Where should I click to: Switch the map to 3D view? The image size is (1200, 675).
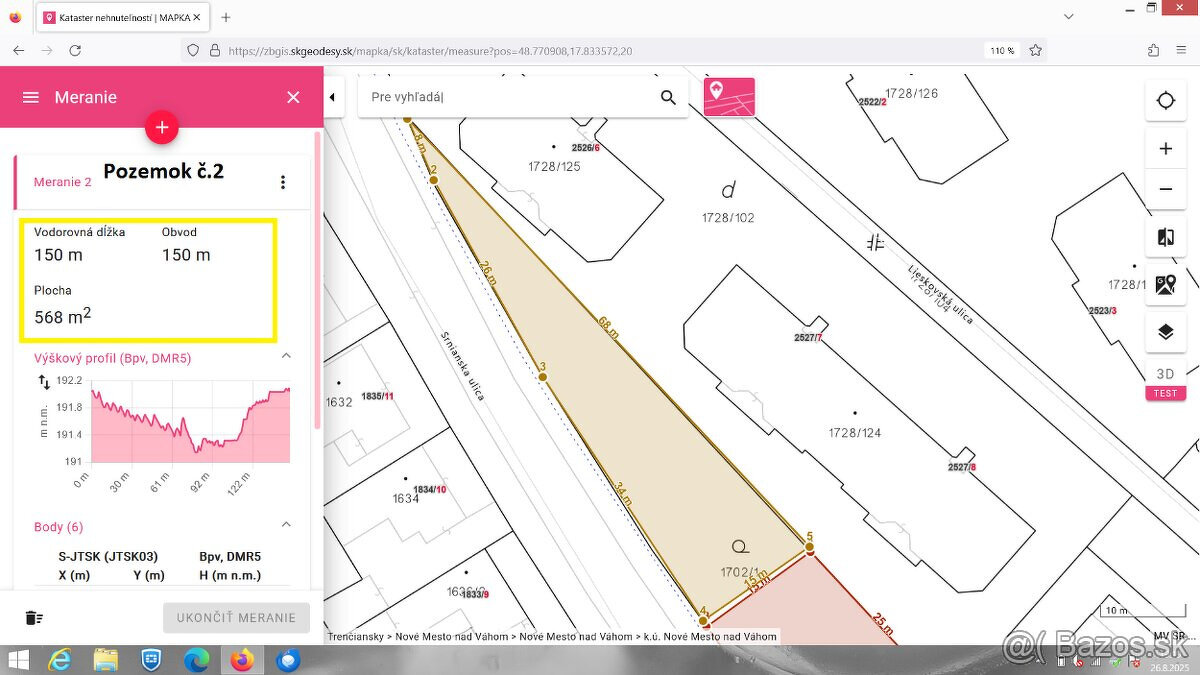tap(1165, 374)
